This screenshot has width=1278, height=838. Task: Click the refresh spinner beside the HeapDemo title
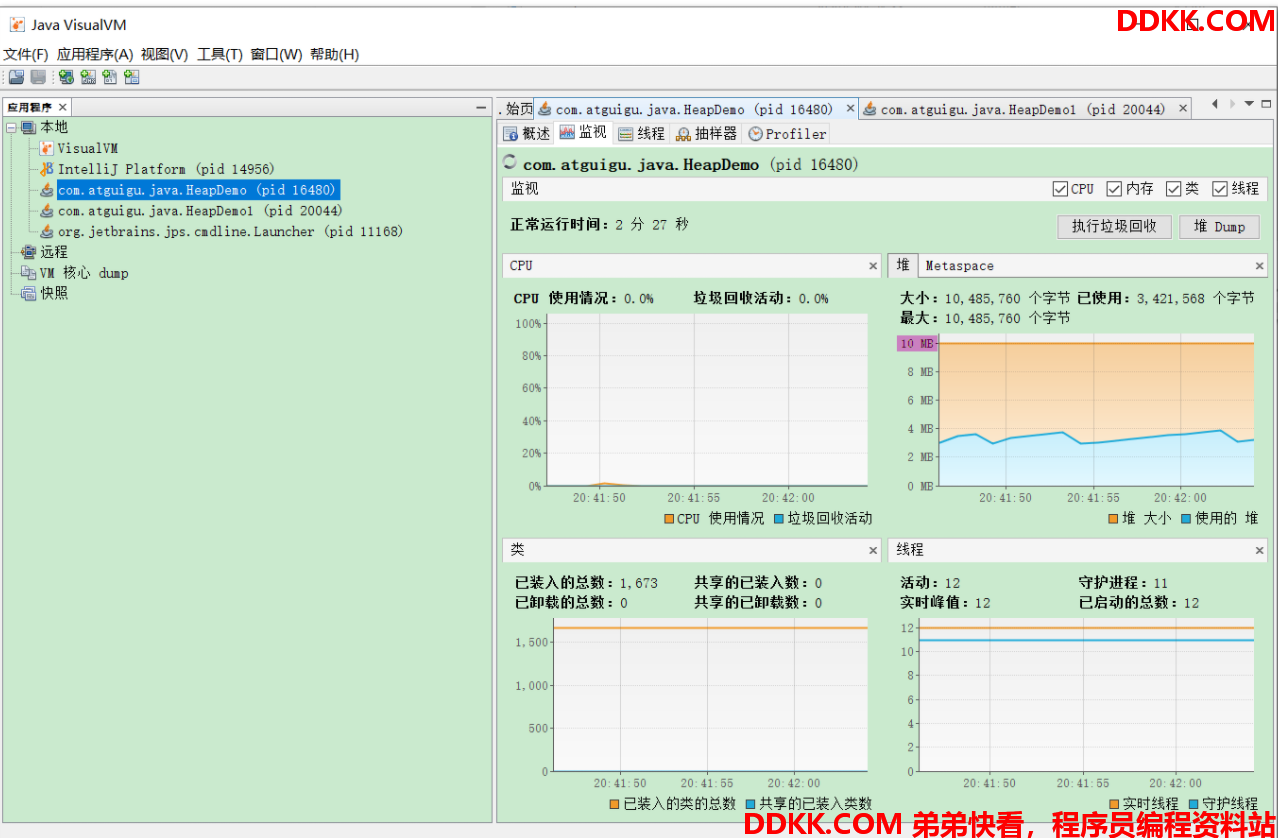510,163
